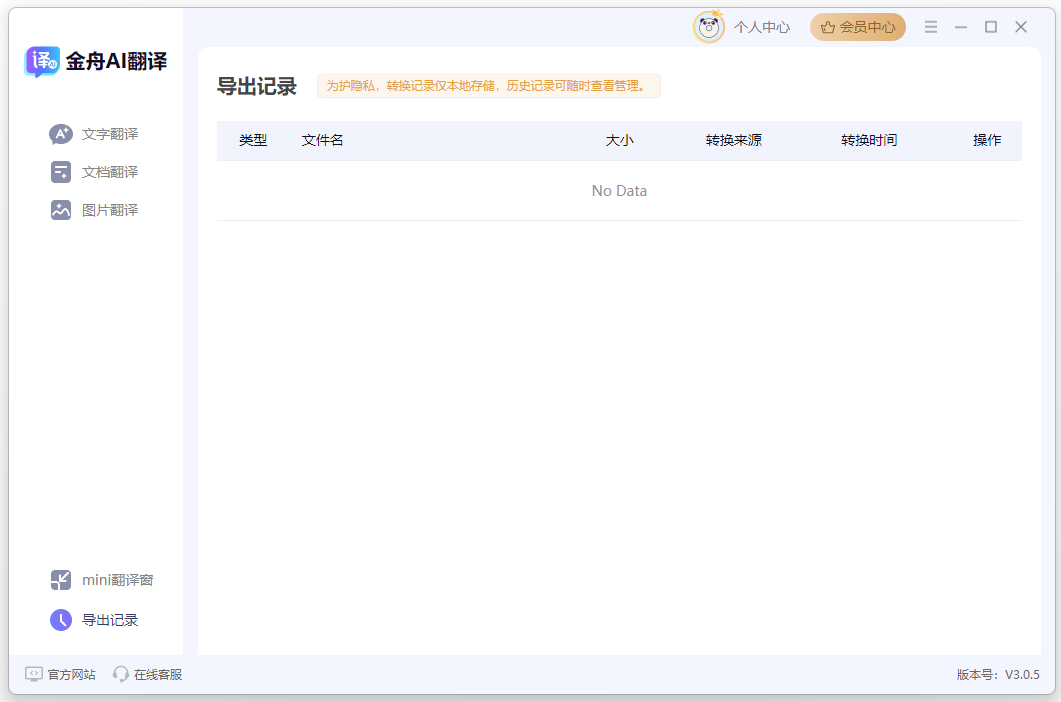Click the No Data placeholder text
The width and height of the screenshot is (1061, 702).
pyautogui.click(x=619, y=190)
